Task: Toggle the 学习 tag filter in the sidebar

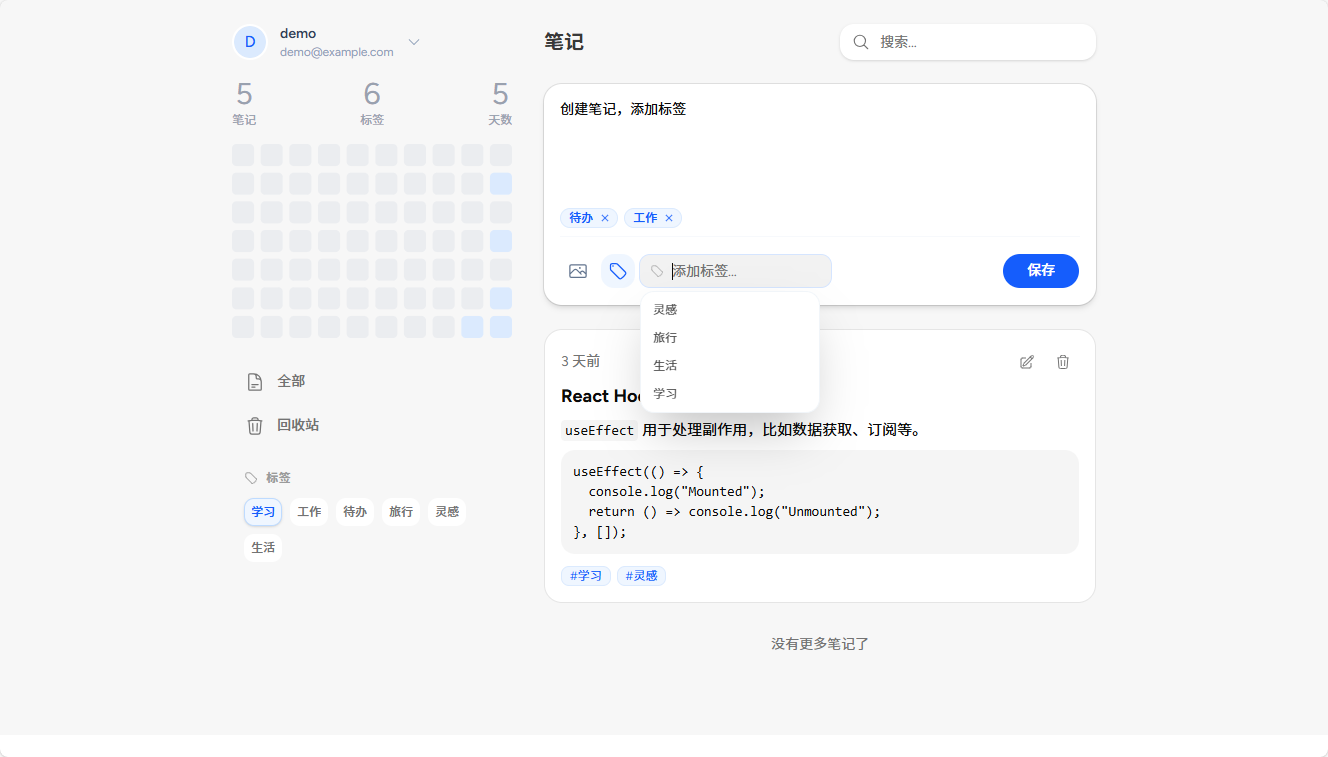Action: 262,511
